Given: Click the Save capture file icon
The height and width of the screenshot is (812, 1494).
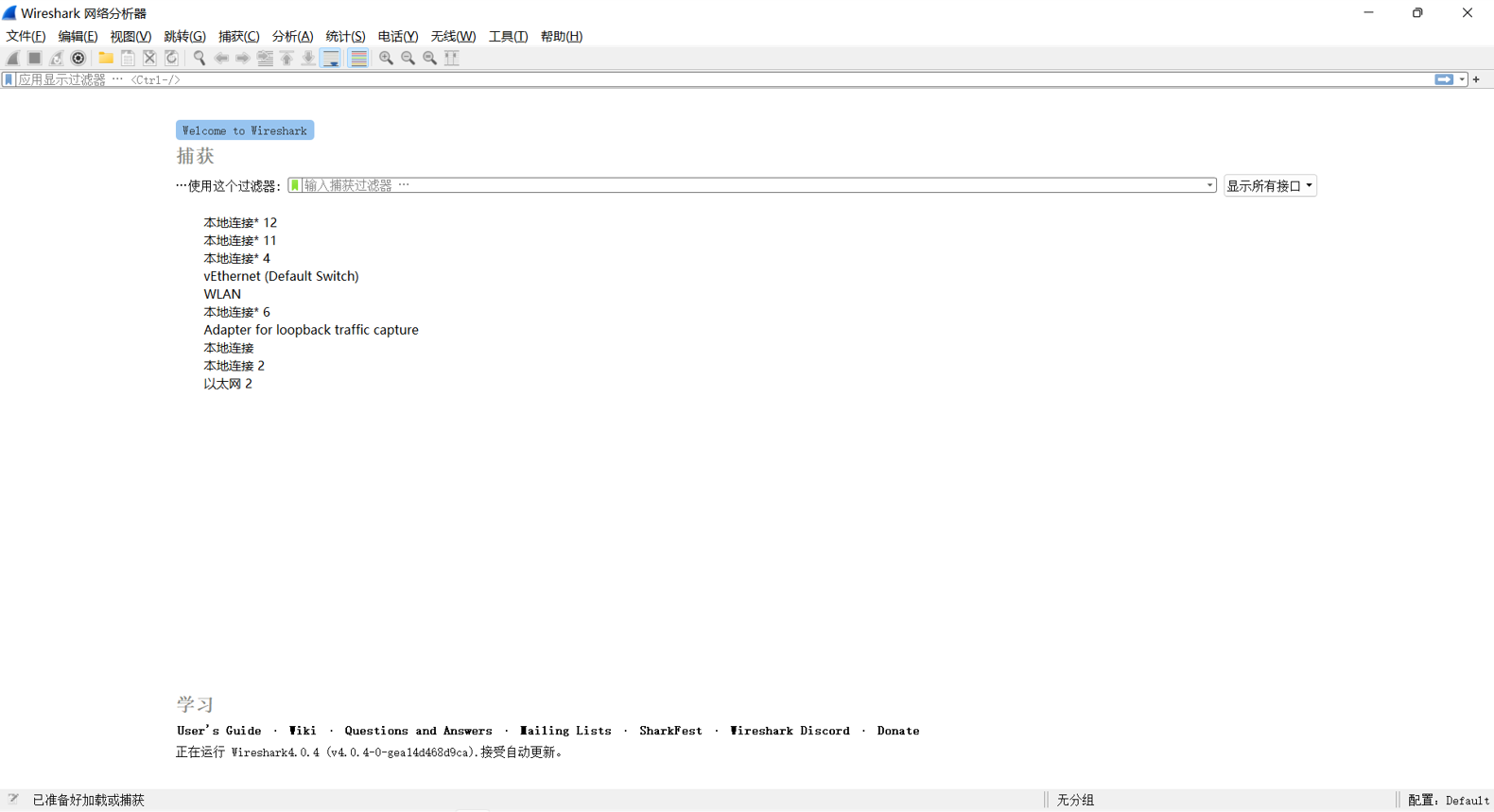Looking at the screenshot, I should point(128,58).
